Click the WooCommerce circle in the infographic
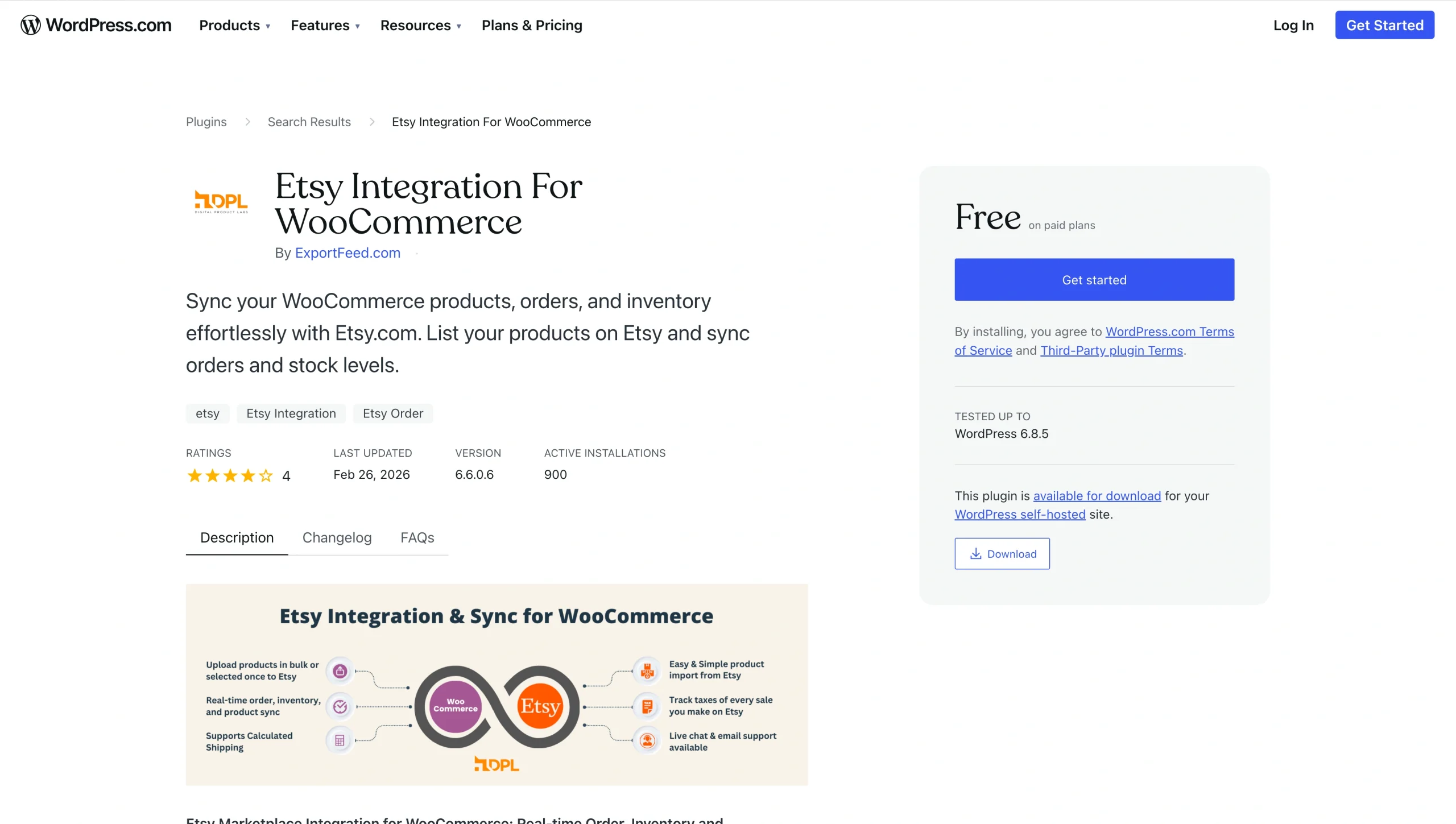The image size is (1456, 824). tap(454, 706)
